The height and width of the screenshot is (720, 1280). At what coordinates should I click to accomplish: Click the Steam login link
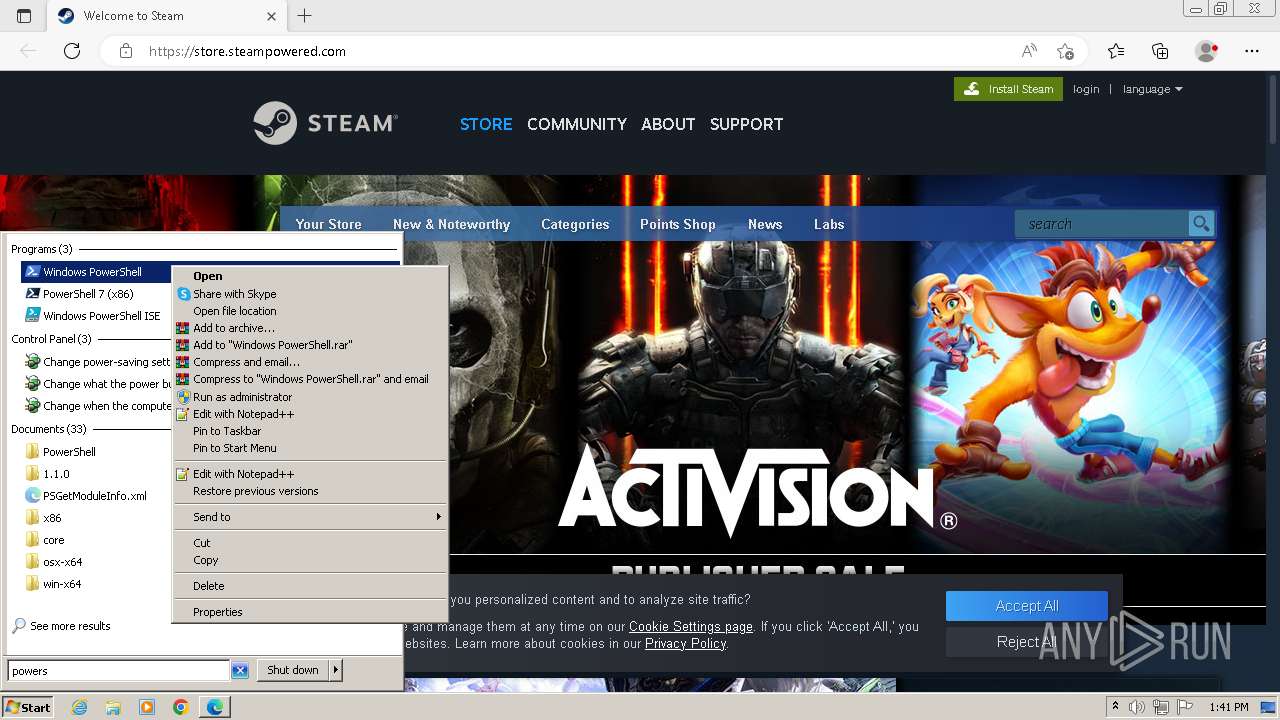tap(1086, 89)
